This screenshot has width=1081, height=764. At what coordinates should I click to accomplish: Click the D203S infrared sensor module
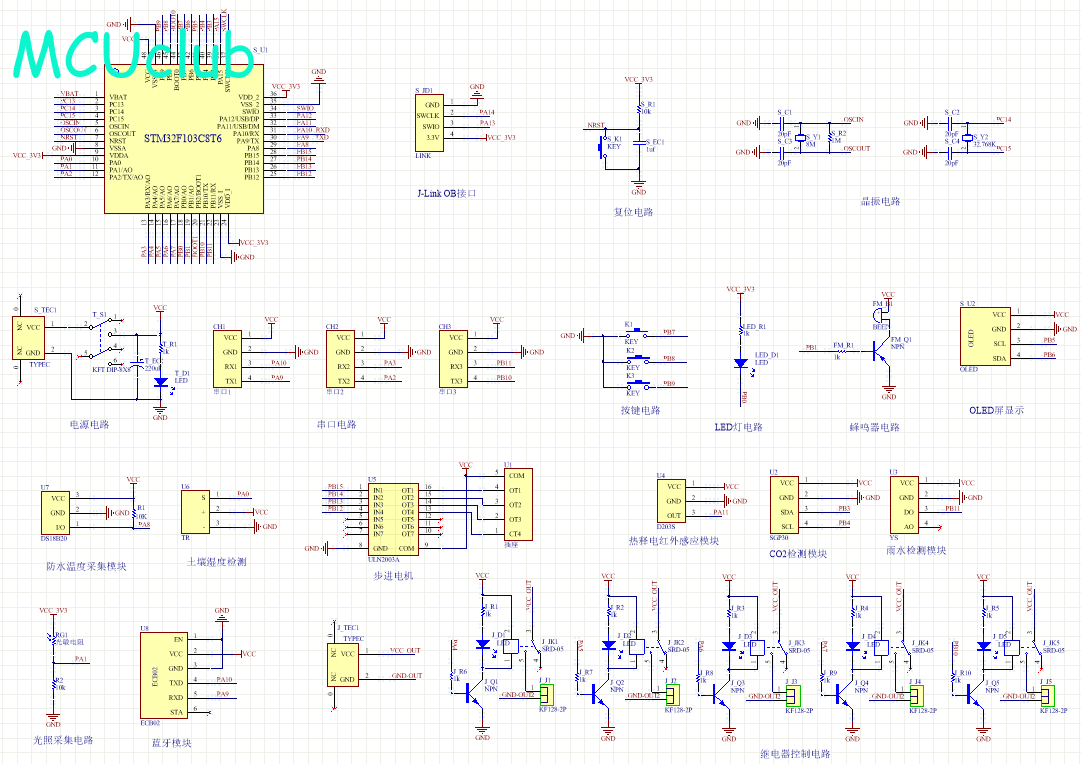tap(672, 501)
